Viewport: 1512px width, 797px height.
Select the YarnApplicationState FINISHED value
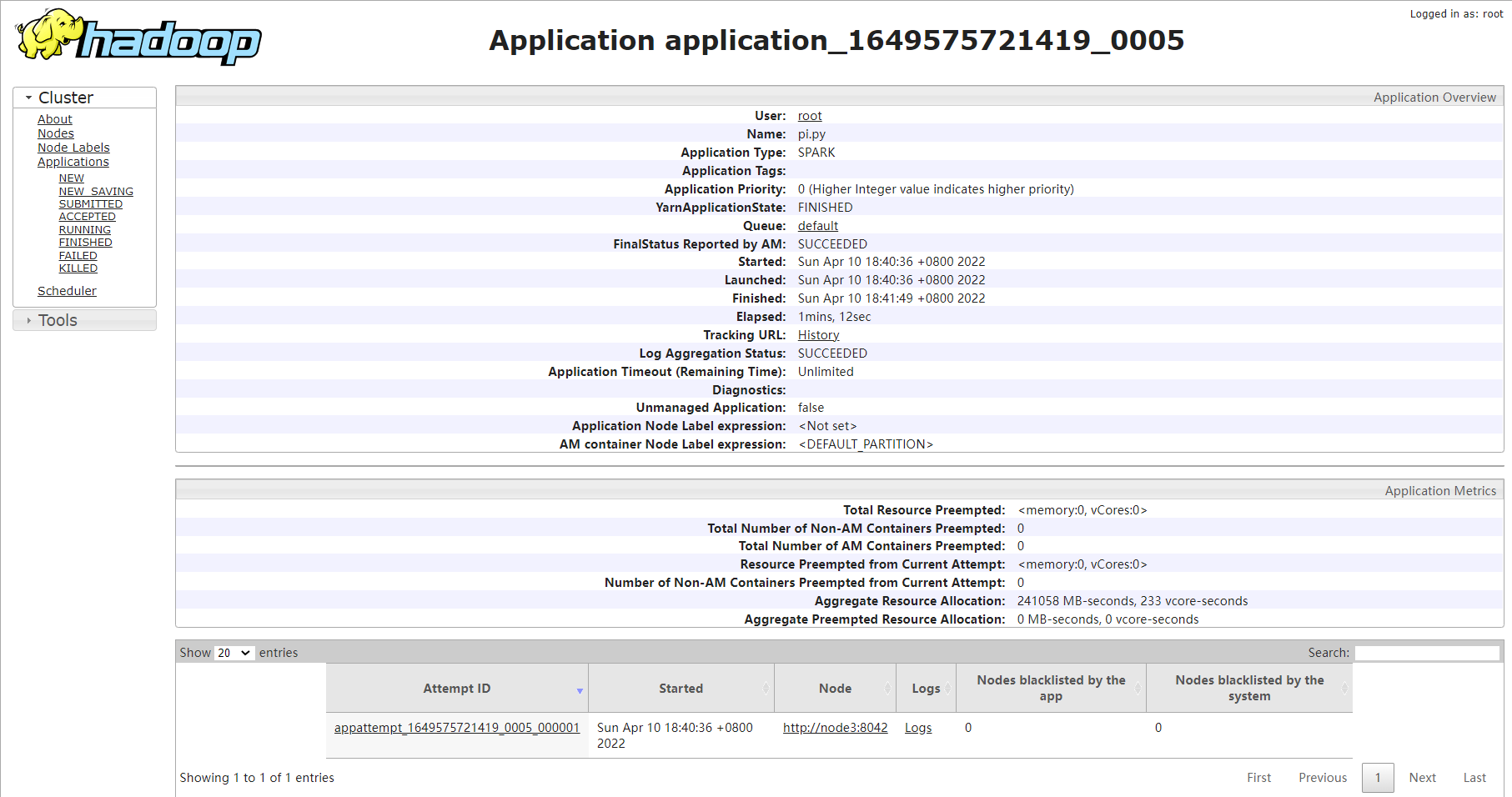click(x=826, y=208)
